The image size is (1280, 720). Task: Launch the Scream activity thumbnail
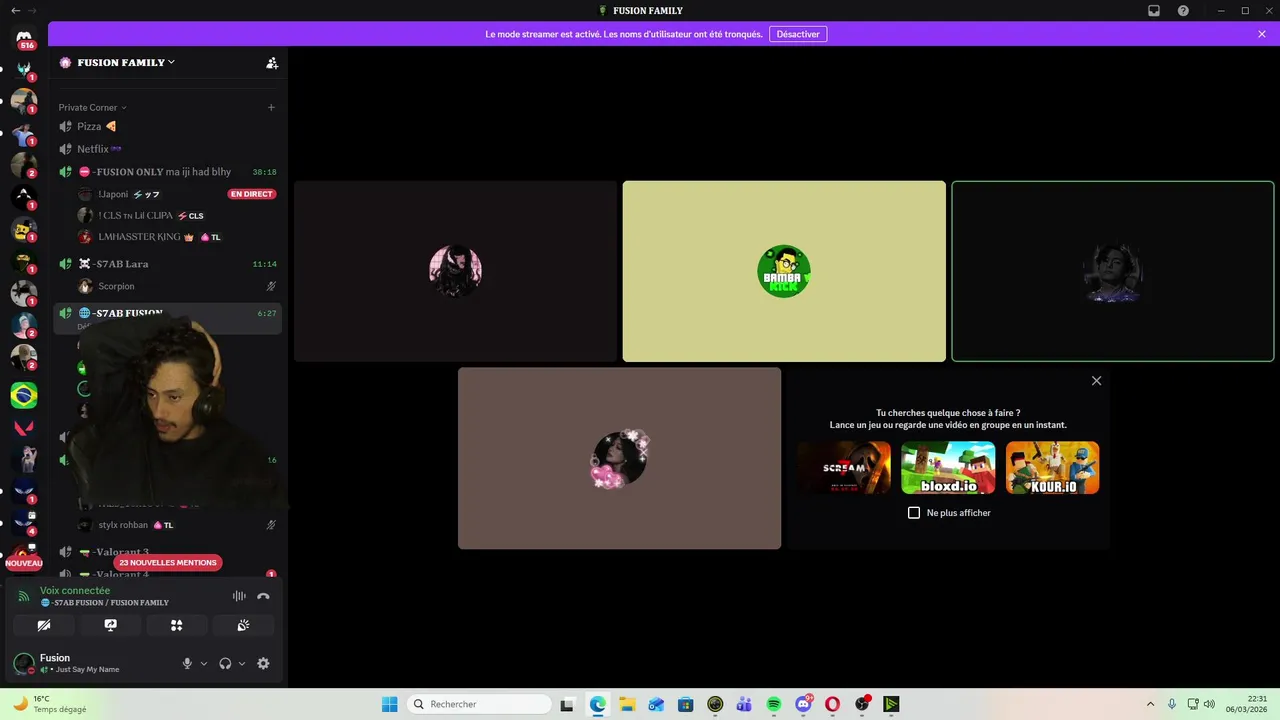click(x=844, y=468)
